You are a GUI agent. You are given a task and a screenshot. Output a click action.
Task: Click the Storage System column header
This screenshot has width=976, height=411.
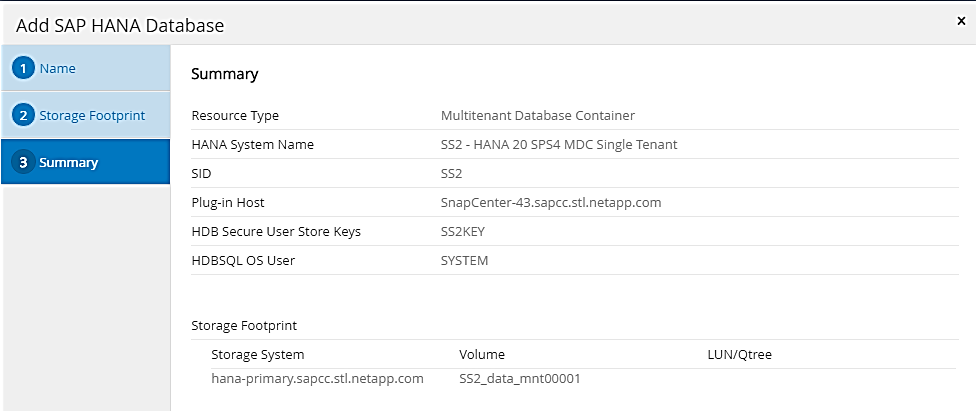[x=257, y=355]
